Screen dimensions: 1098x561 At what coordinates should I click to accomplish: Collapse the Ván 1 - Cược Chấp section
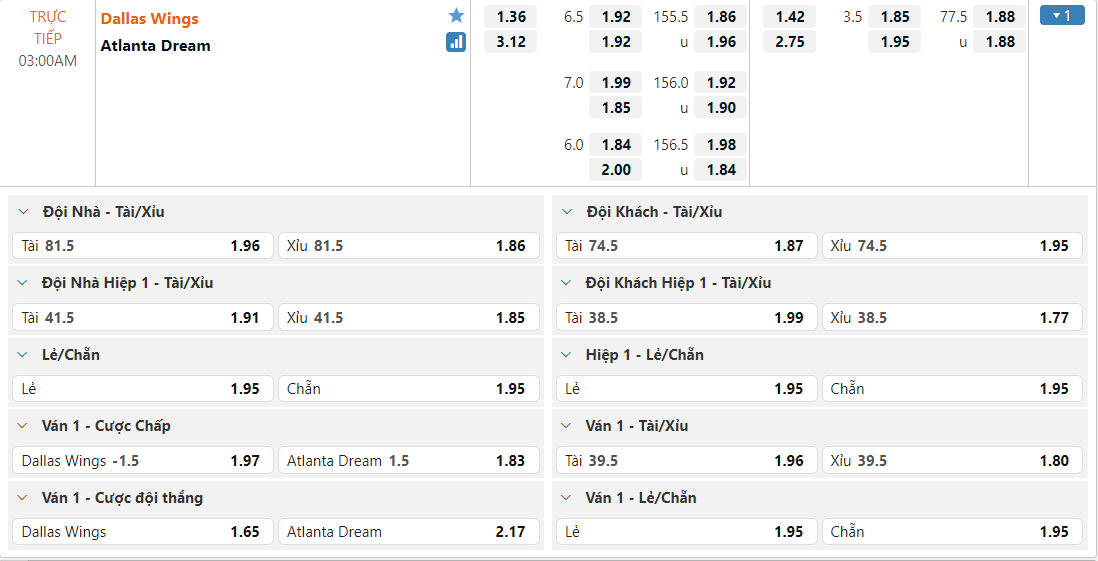(24, 426)
